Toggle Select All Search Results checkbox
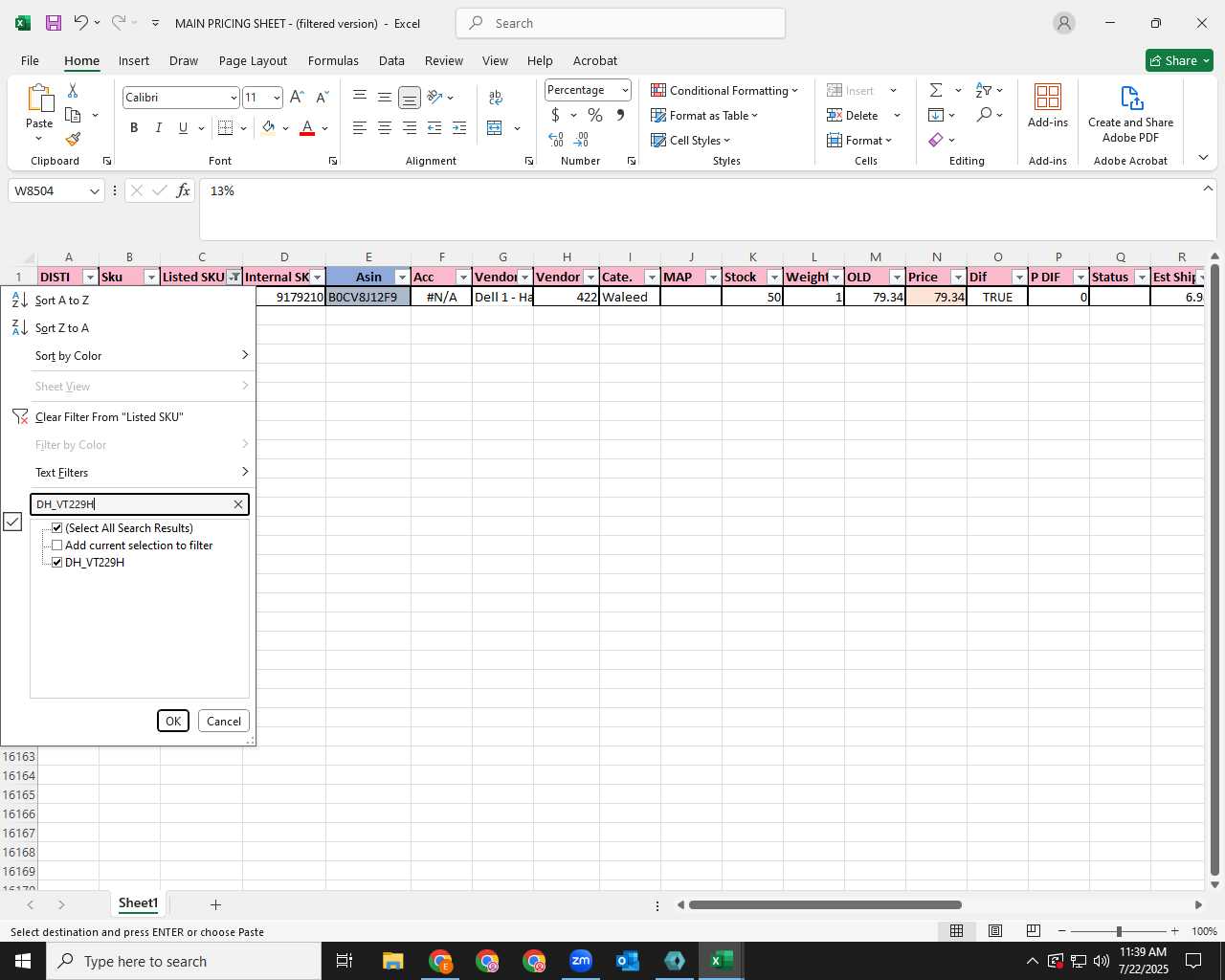1225x980 pixels. (57, 528)
